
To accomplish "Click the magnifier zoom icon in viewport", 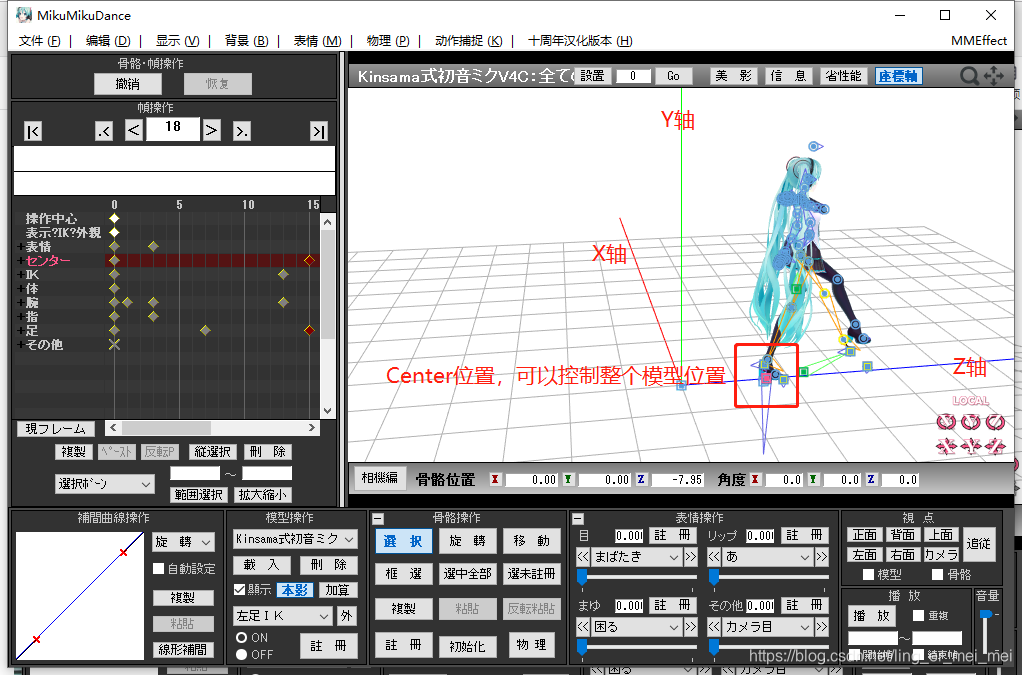I will click(x=969, y=76).
